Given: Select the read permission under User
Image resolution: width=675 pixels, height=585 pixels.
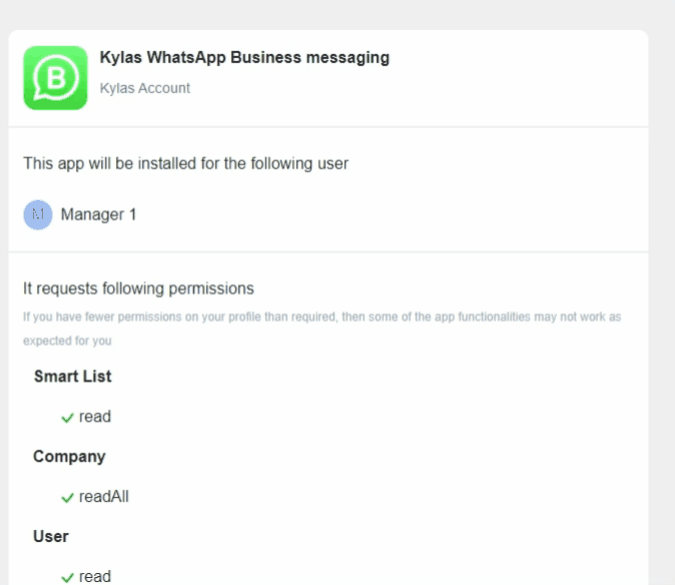Looking at the screenshot, I should click(95, 577).
